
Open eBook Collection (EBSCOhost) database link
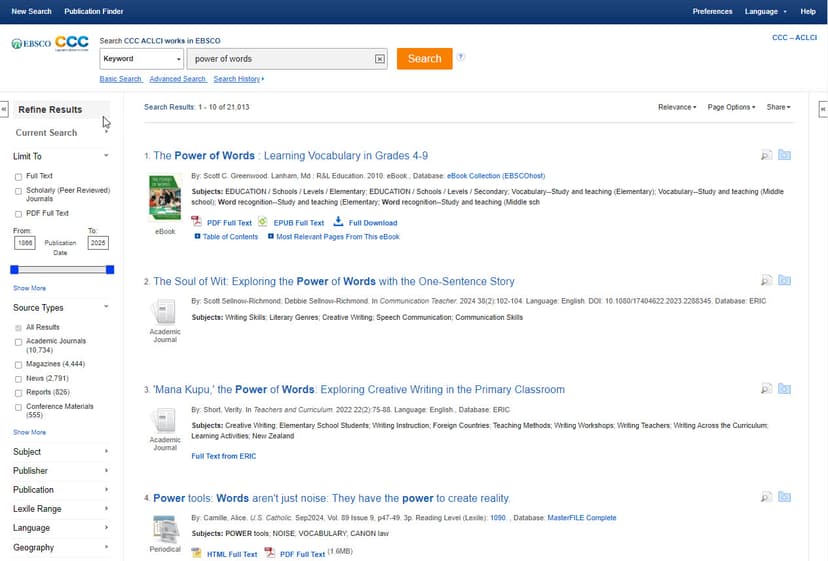tap(496, 176)
